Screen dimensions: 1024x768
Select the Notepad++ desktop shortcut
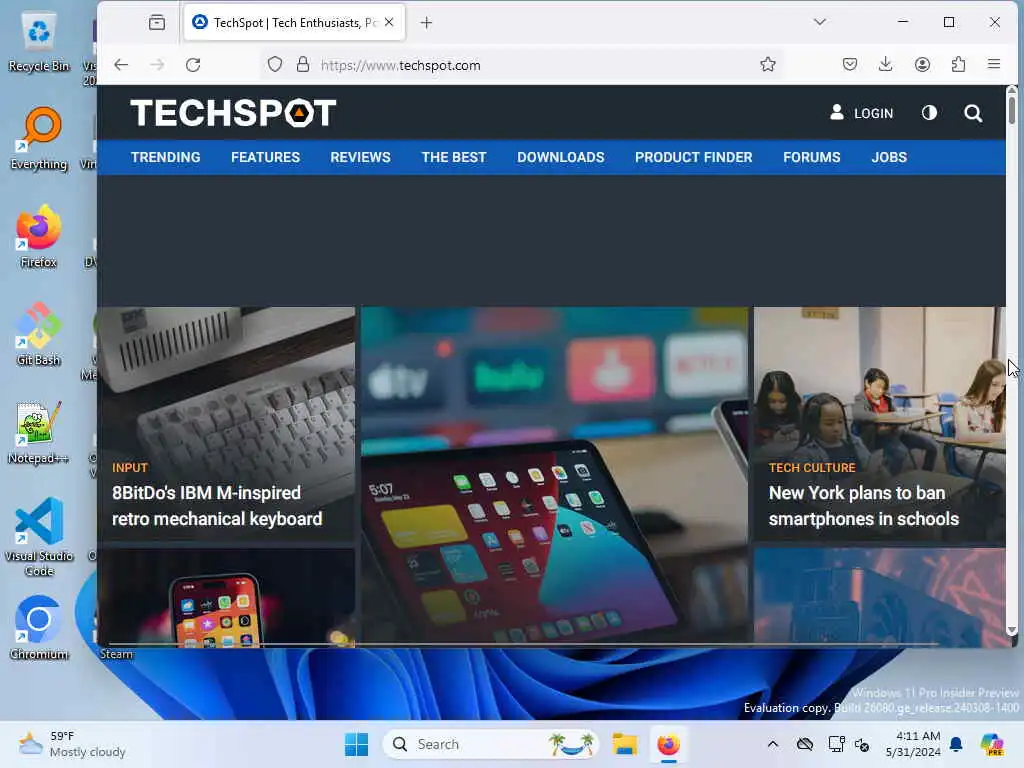point(38,433)
